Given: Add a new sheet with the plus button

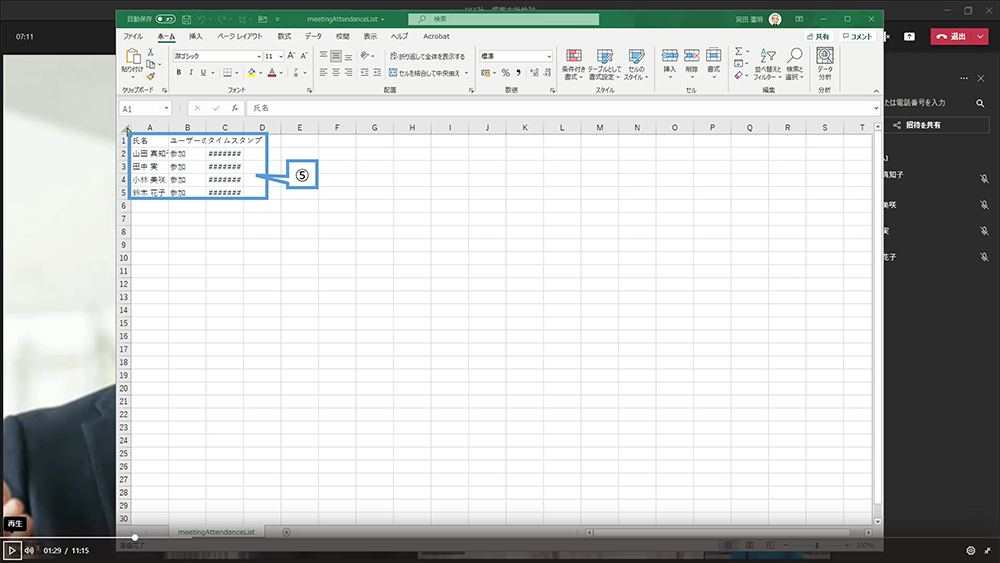Looking at the screenshot, I should point(286,532).
